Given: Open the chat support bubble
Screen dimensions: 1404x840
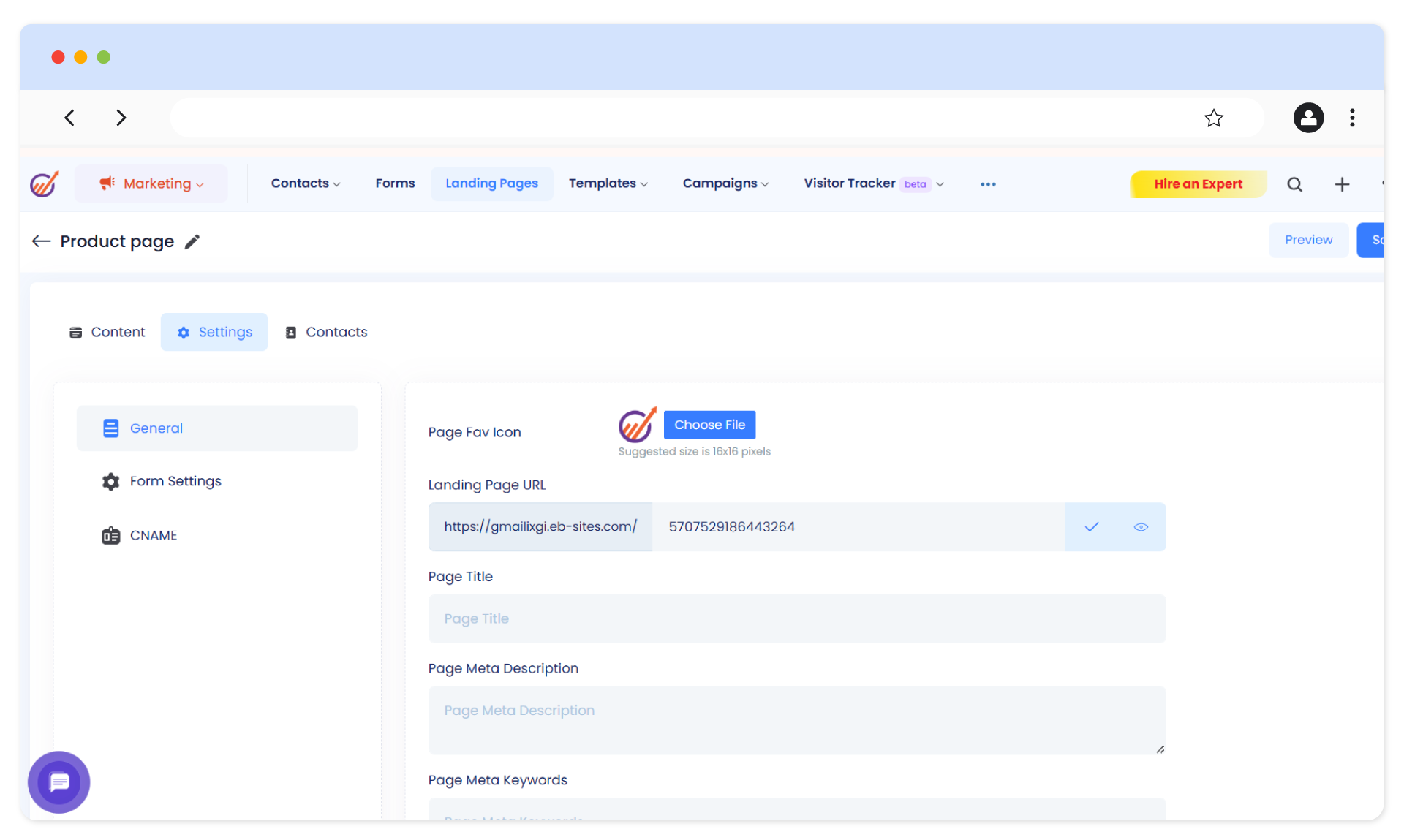Looking at the screenshot, I should pos(58,782).
